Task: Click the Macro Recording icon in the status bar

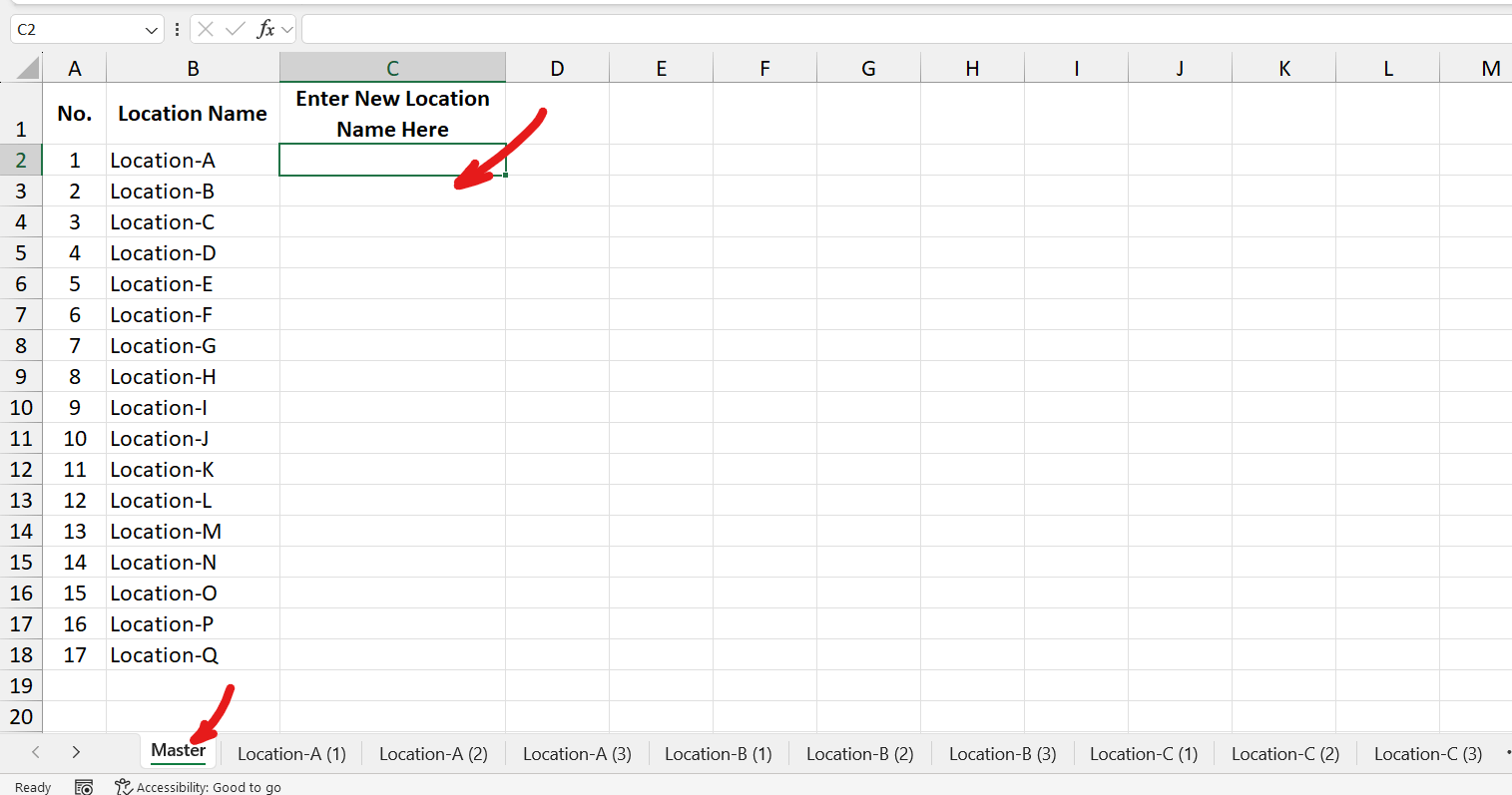Action: 84,787
